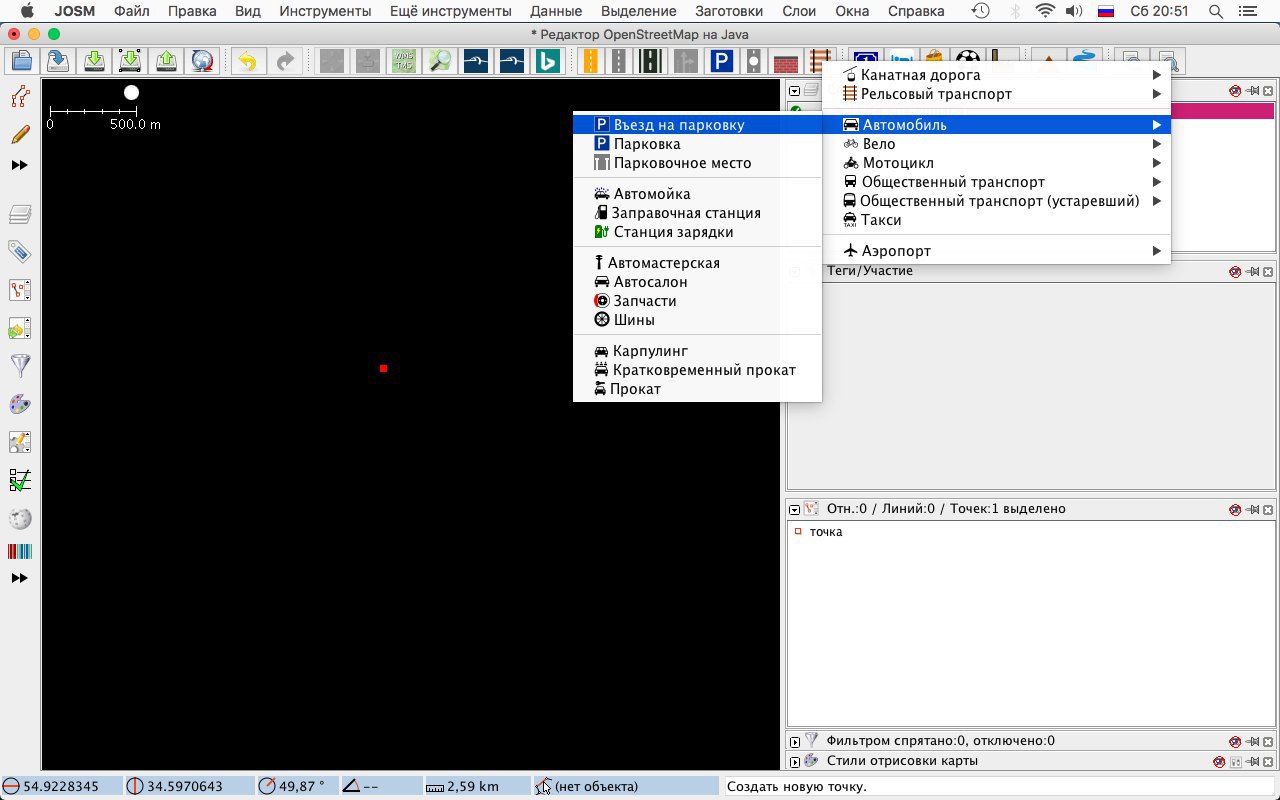Click the WMS/TMS imagery toolbar icon
The height and width of the screenshot is (800, 1280).
[x=404, y=61]
